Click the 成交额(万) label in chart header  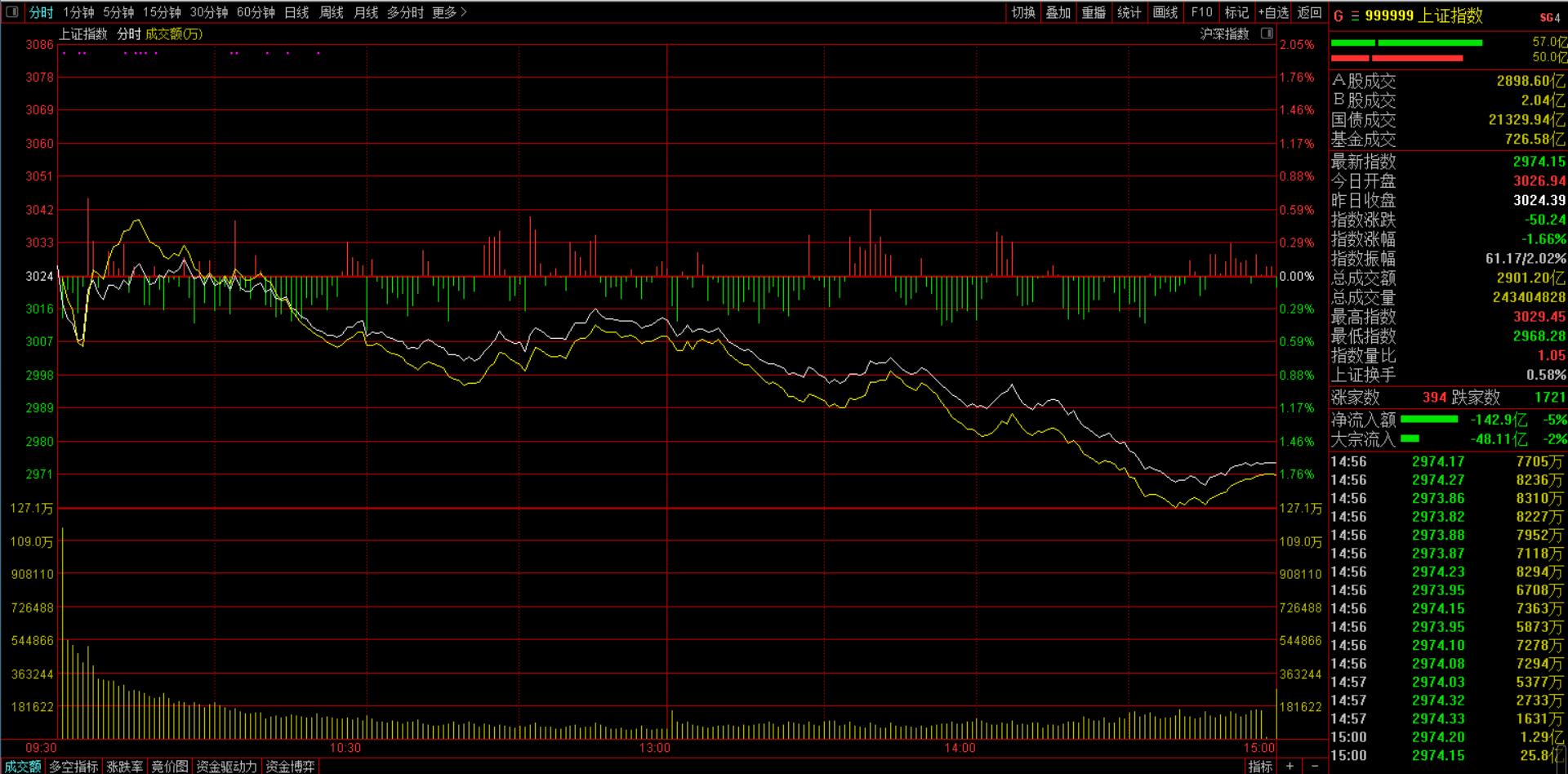(x=174, y=33)
